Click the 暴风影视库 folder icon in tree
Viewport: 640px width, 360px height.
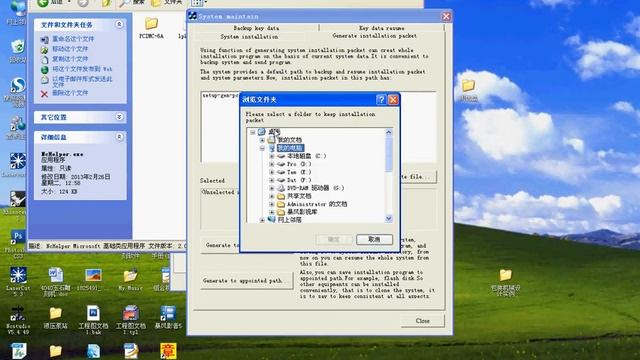tap(281, 212)
